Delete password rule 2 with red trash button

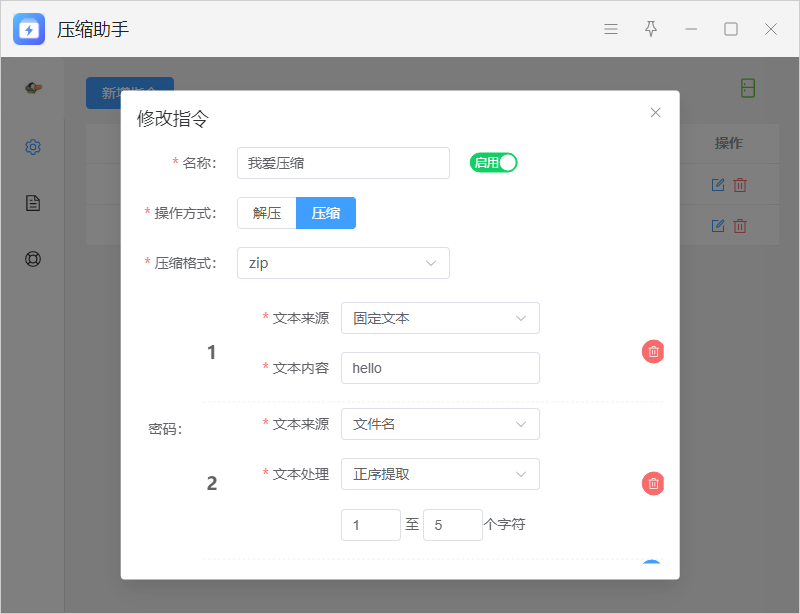click(653, 484)
